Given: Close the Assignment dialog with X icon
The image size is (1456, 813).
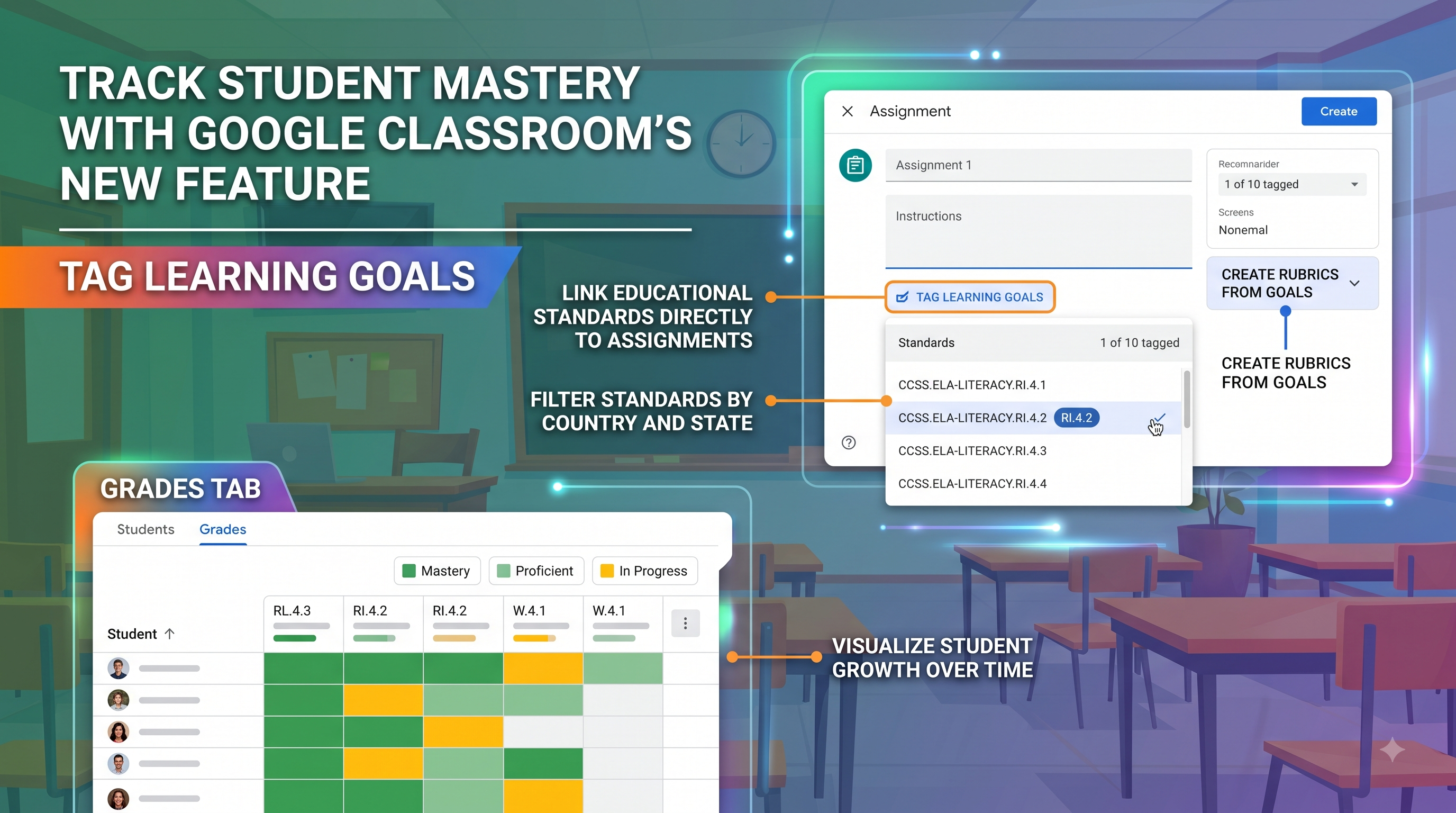Looking at the screenshot, I should (847, 111).
